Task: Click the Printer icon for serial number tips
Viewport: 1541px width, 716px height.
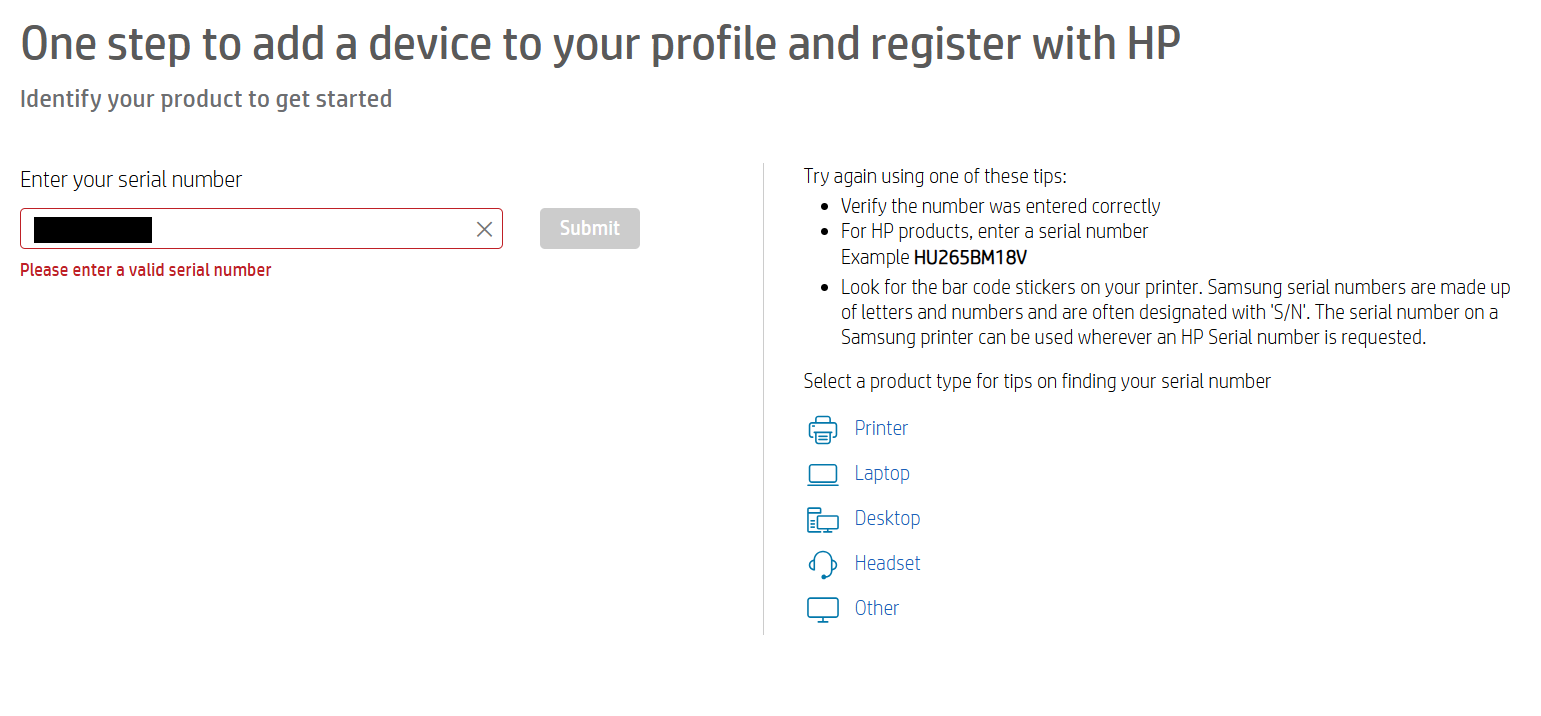Action: (822, 428)
